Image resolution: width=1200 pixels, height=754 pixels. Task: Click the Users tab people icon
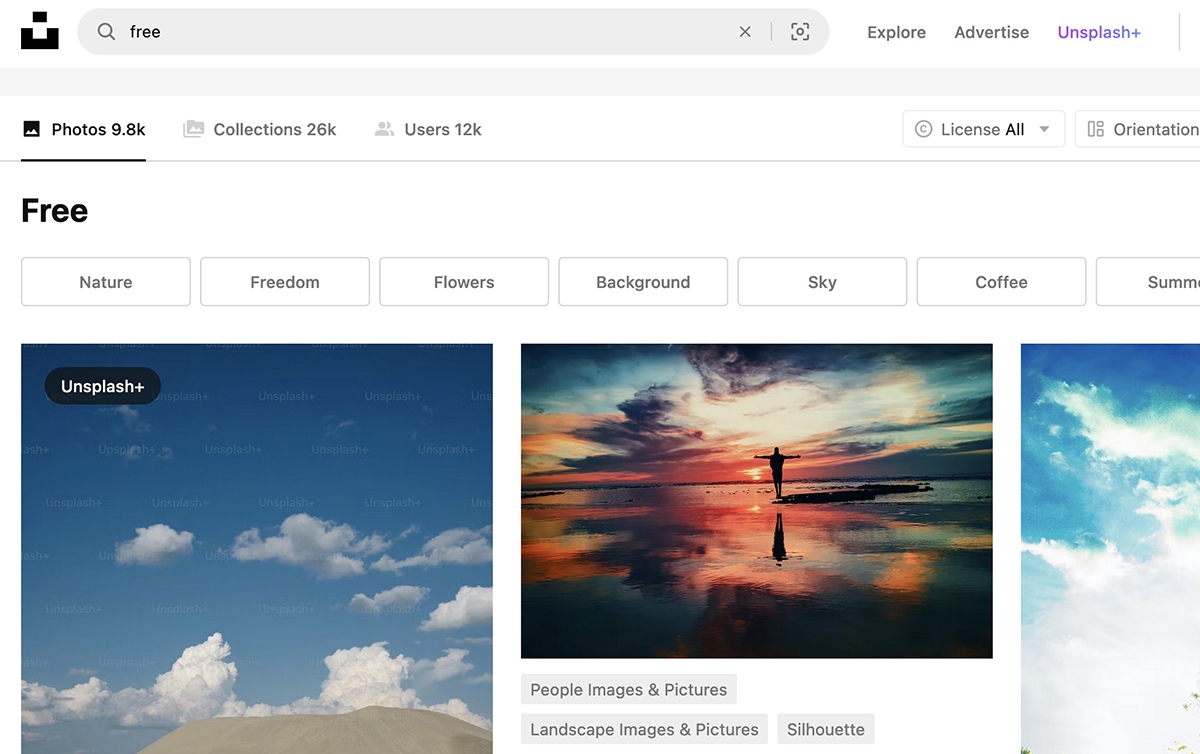point(384,129)
